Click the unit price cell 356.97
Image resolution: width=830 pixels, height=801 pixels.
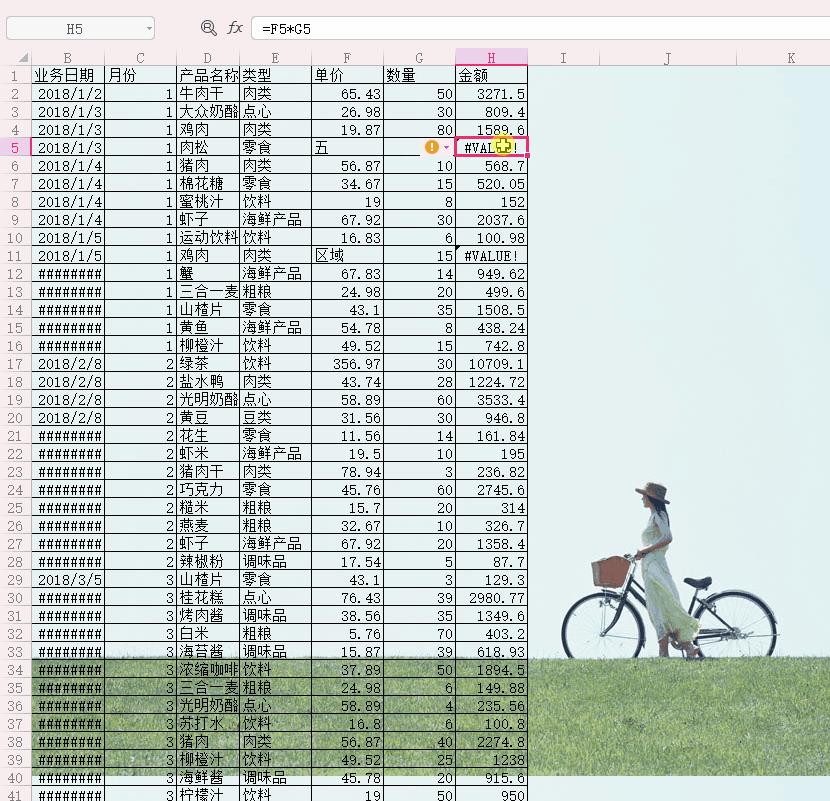pos(347,364)
